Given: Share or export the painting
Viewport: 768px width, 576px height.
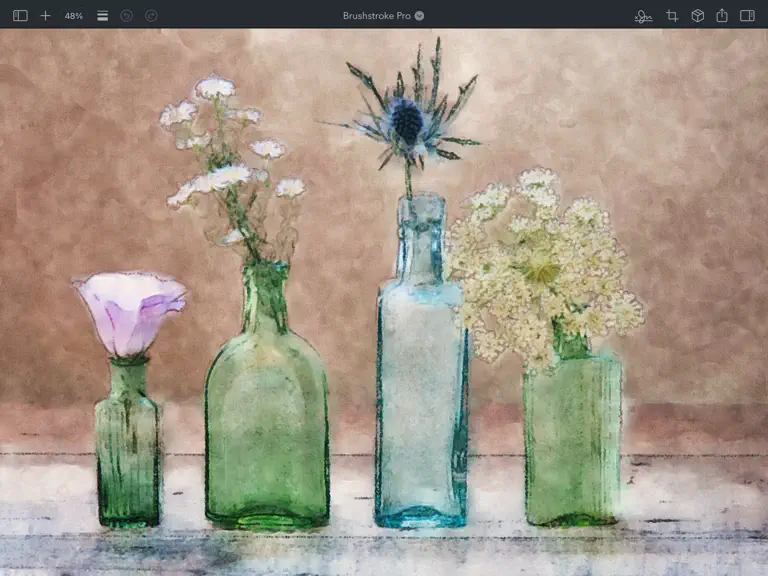Looking at the screenshot, I should pyautogui.click(x=722, y=15).
